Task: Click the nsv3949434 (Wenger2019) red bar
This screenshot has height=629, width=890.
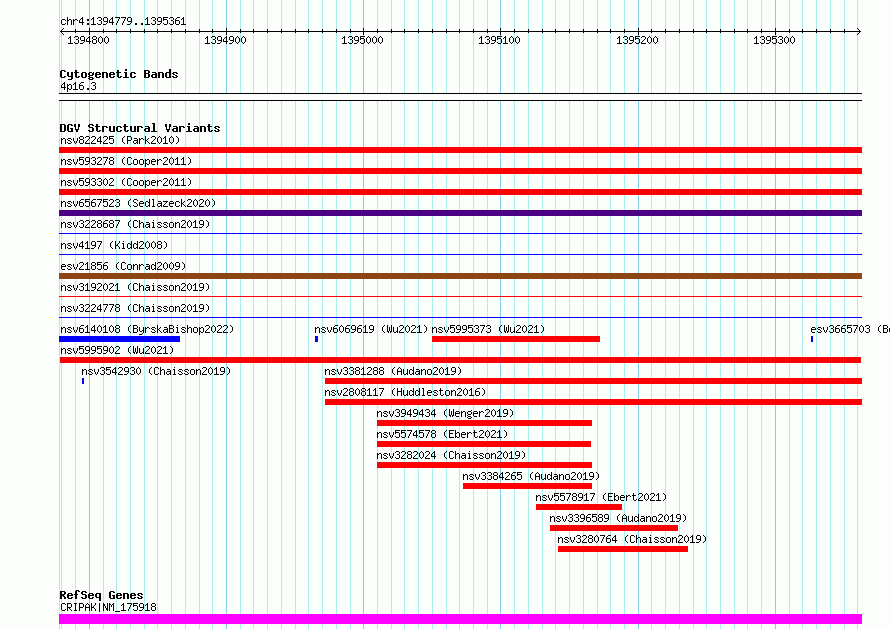Action: point(484,423)
